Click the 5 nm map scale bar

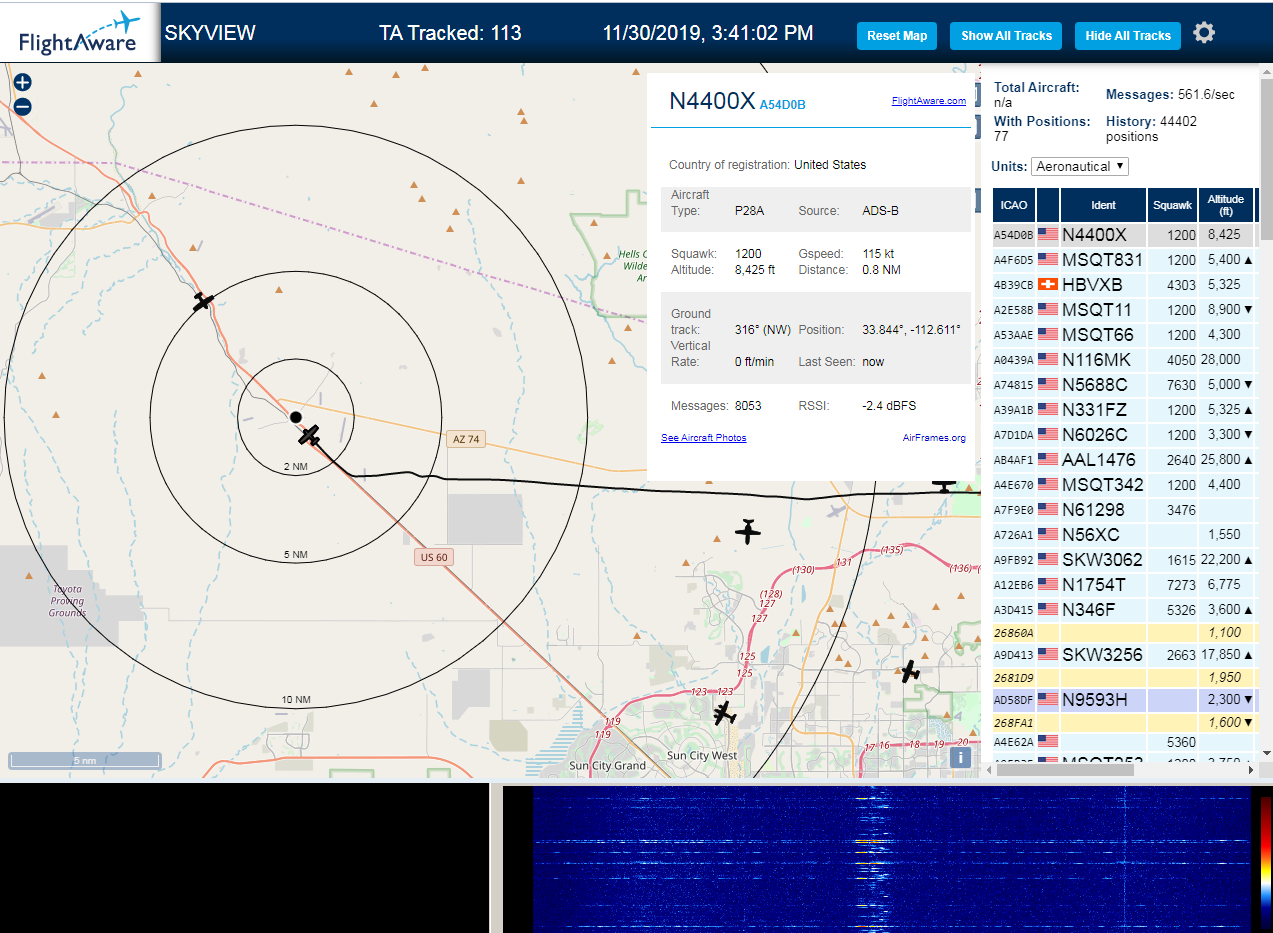click(x=85, y=760)
